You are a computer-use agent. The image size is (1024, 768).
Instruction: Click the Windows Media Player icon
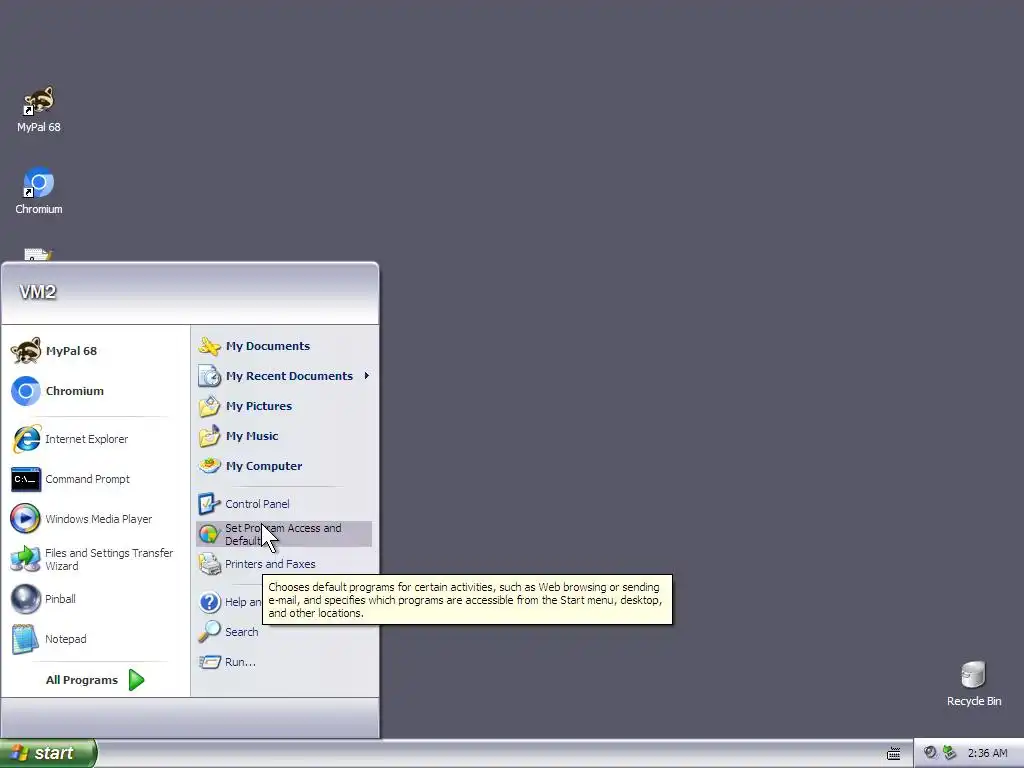pyautogui.click(x=26, y=519)
